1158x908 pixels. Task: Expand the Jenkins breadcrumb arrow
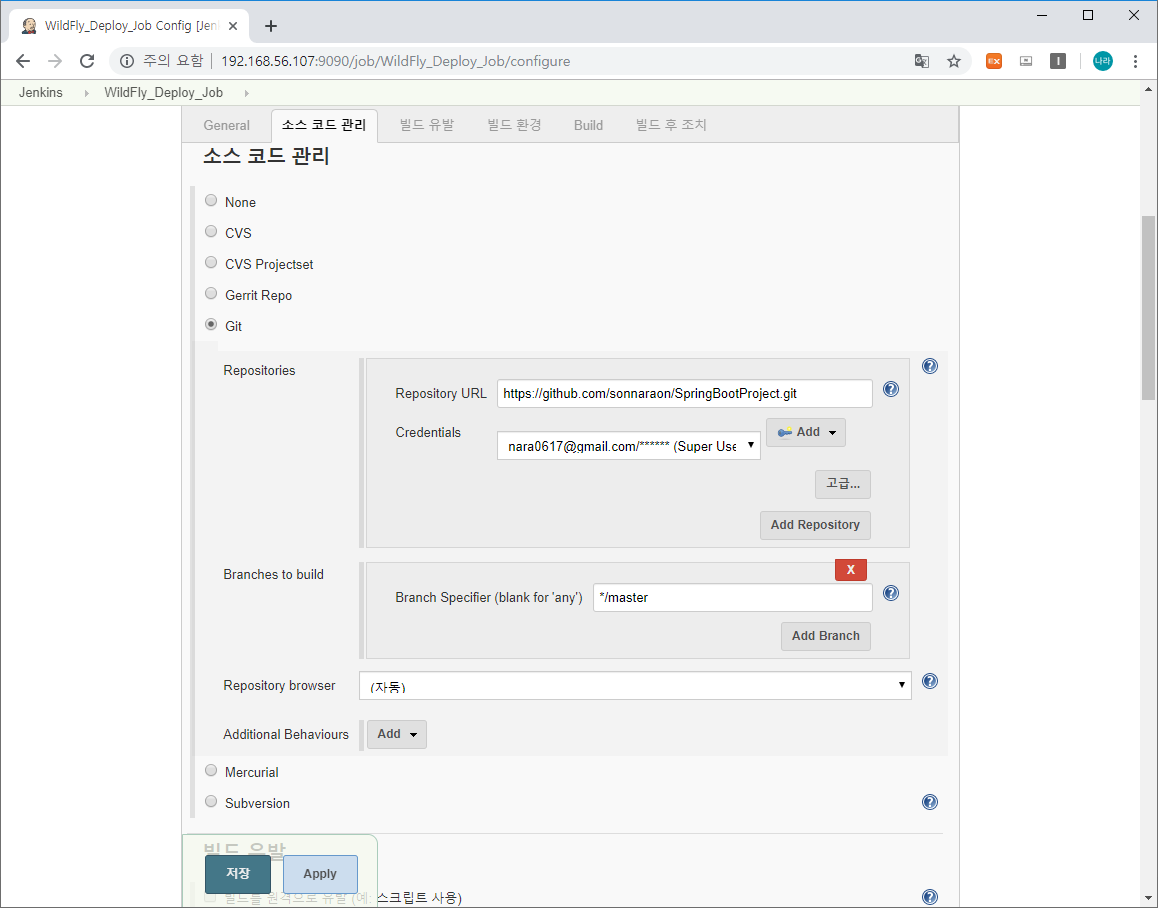(86, 93)
